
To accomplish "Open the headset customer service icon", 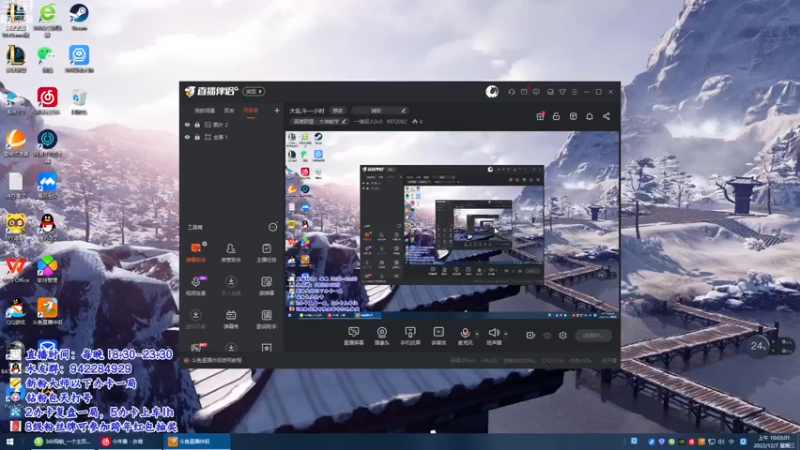I will 511,92.
